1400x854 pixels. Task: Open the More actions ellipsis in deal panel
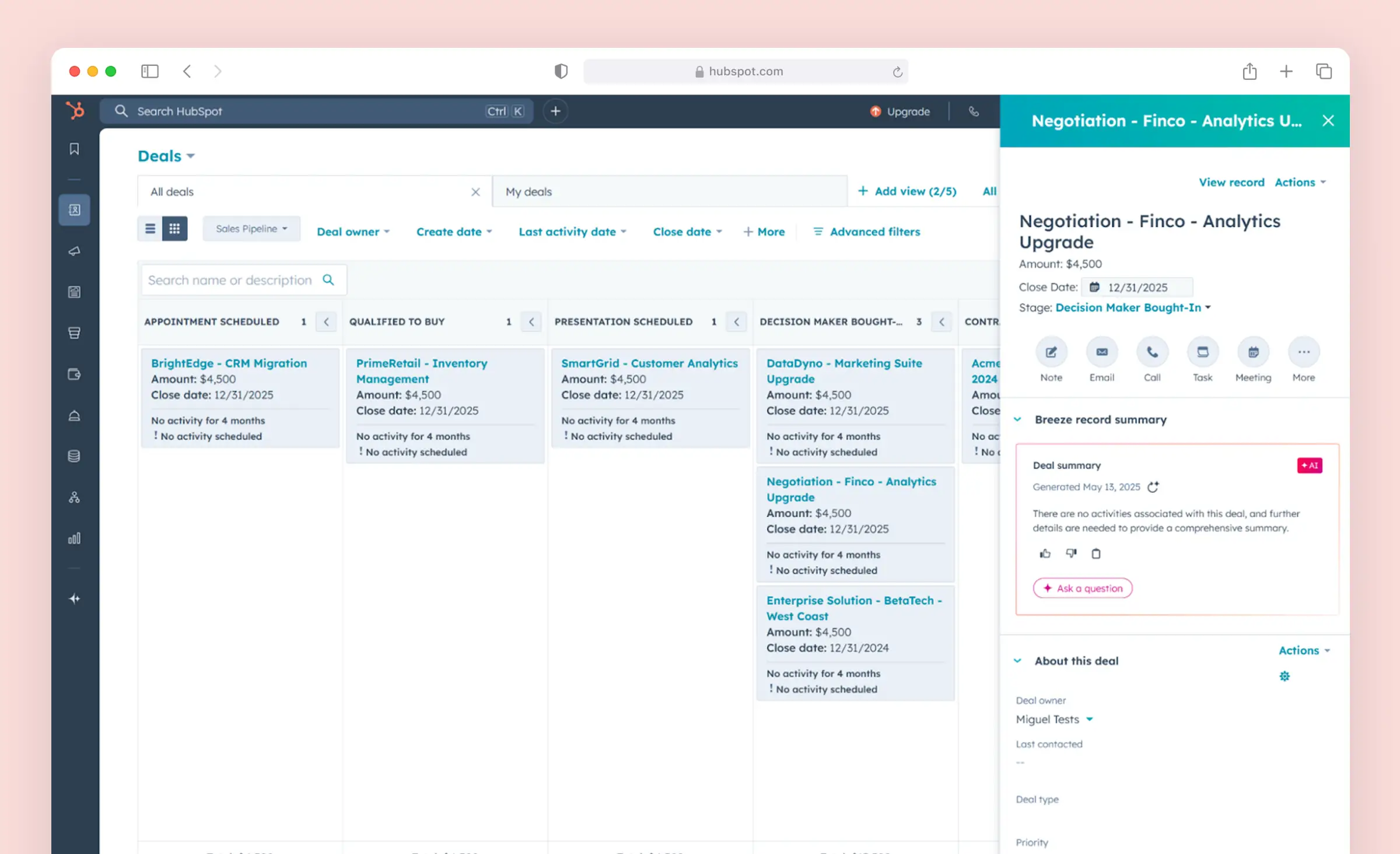(1304, 352)
